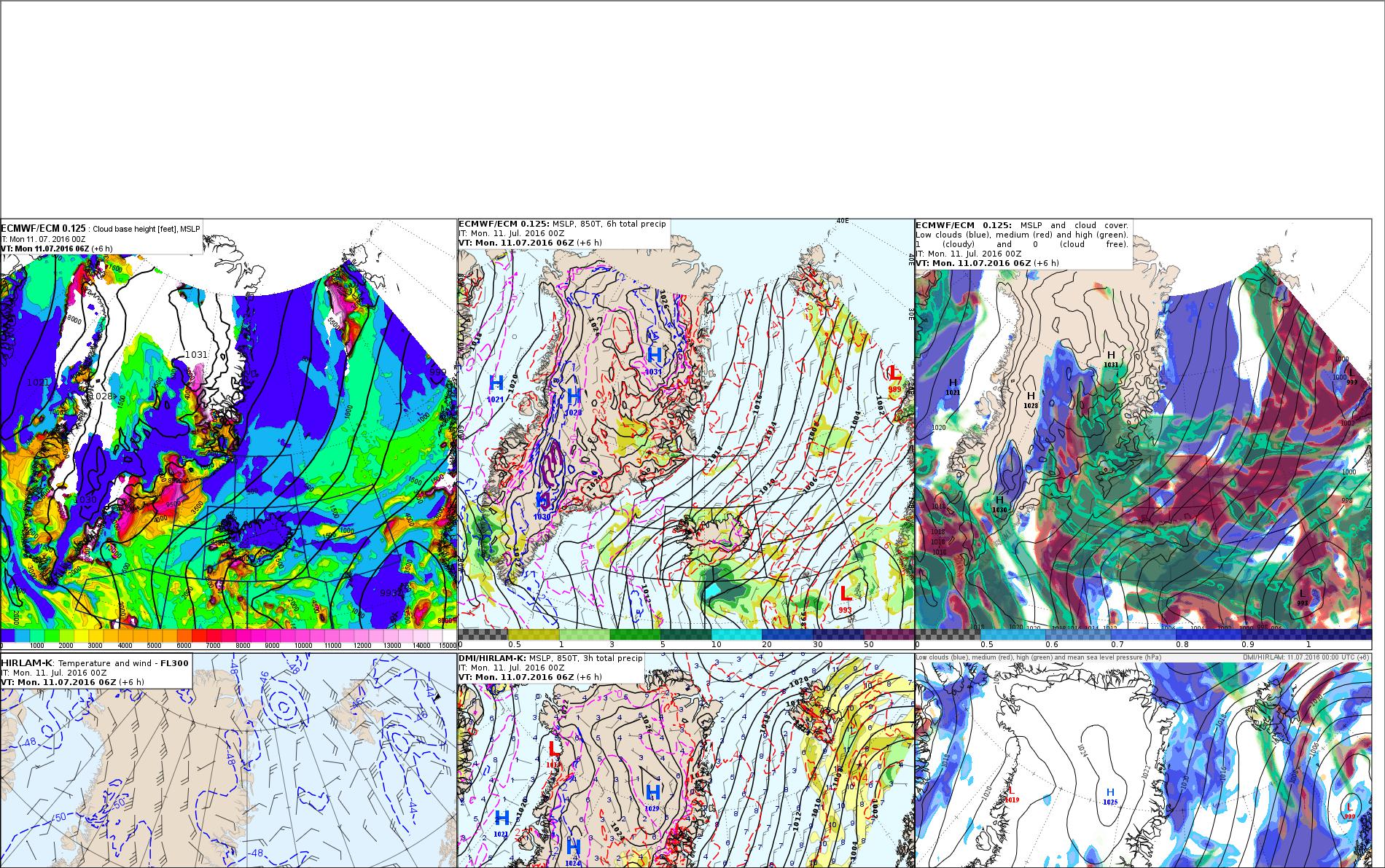This screenshot has width=1385, height=868.
Task: Click the '50' value on ECMWF precip legend
Action: point(868,645)
